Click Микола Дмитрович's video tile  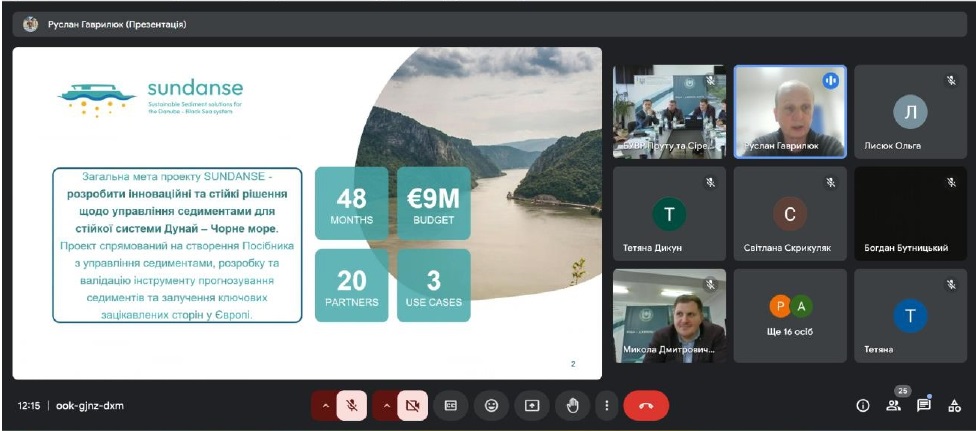pos(669,315)
